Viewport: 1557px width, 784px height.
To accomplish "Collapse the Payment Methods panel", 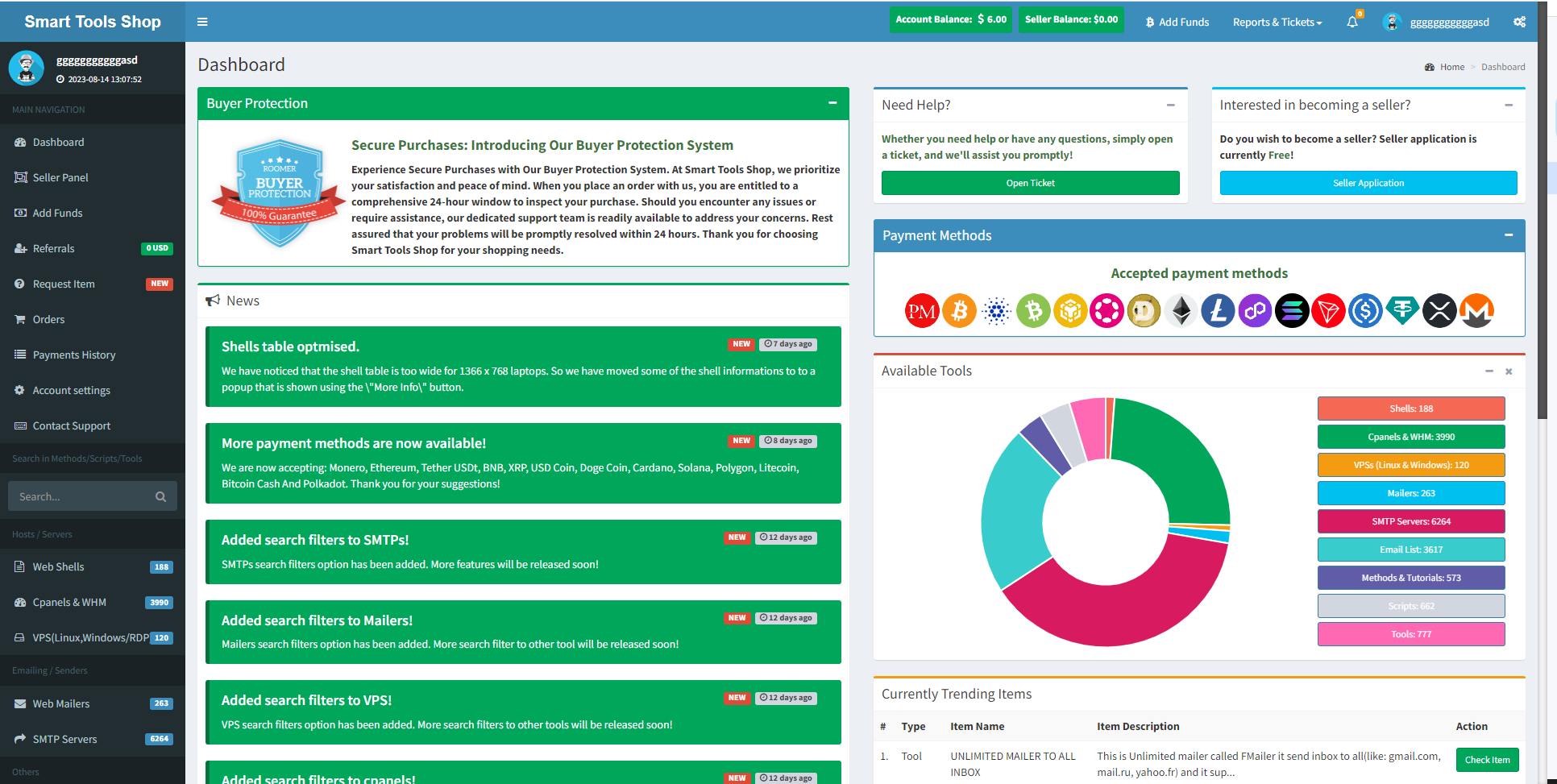I will point(1508,235).
